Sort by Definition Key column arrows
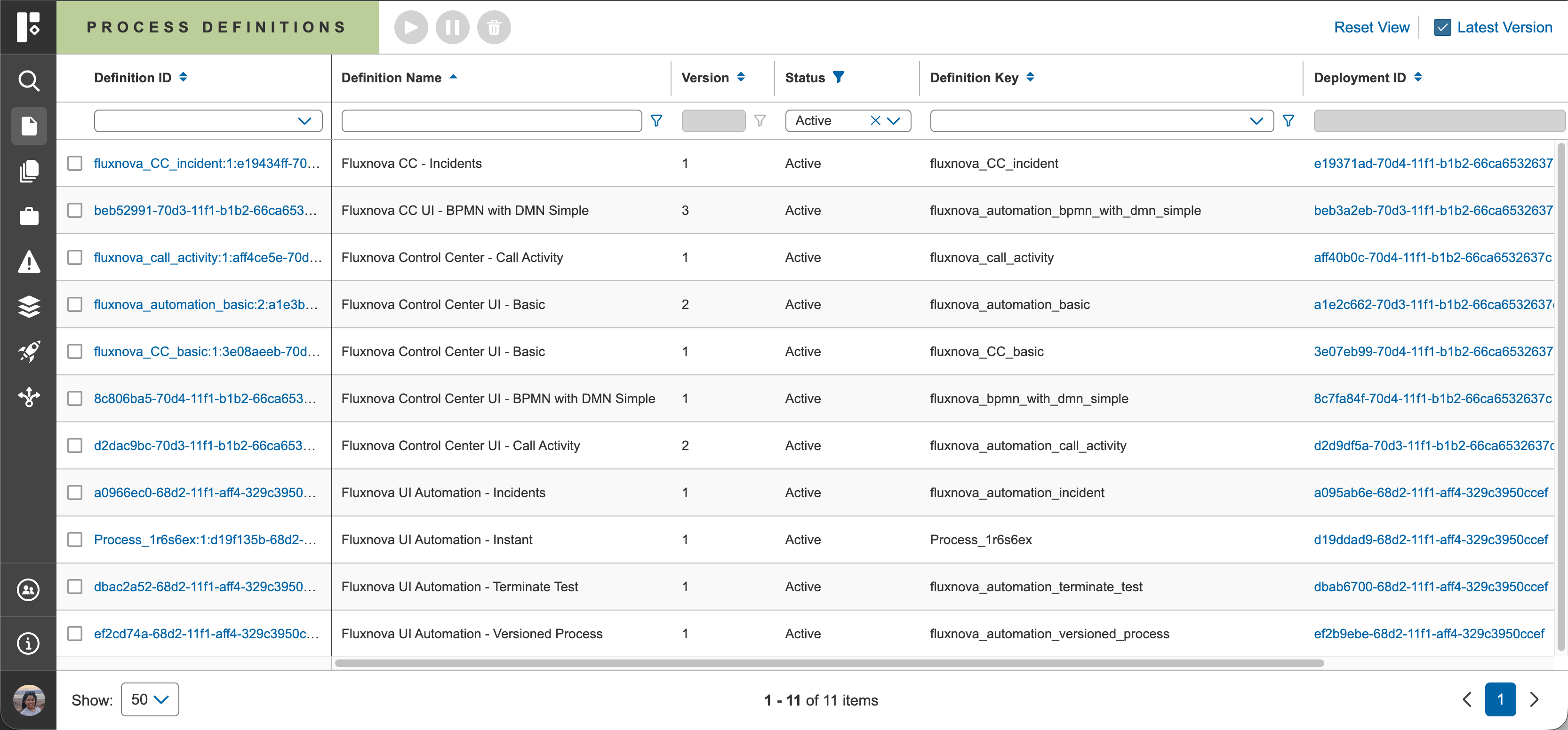Image resolution: width=1568 pixels, height=730 pixels. (x=1030, y=77)
